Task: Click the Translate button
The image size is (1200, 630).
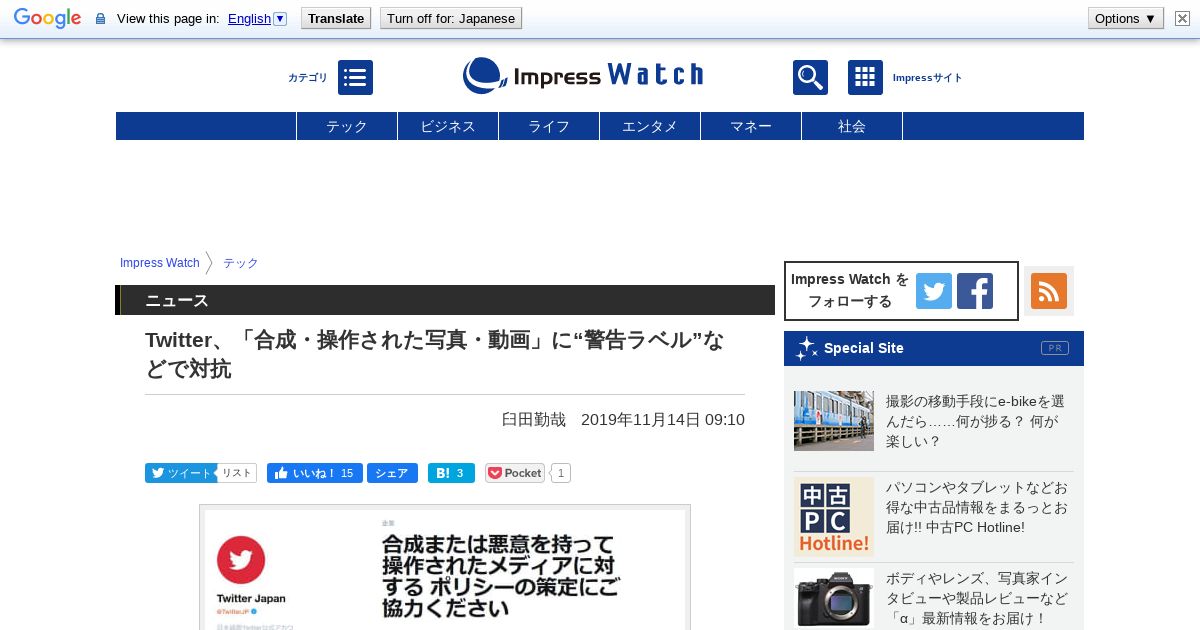Action: tap(336, 18)
